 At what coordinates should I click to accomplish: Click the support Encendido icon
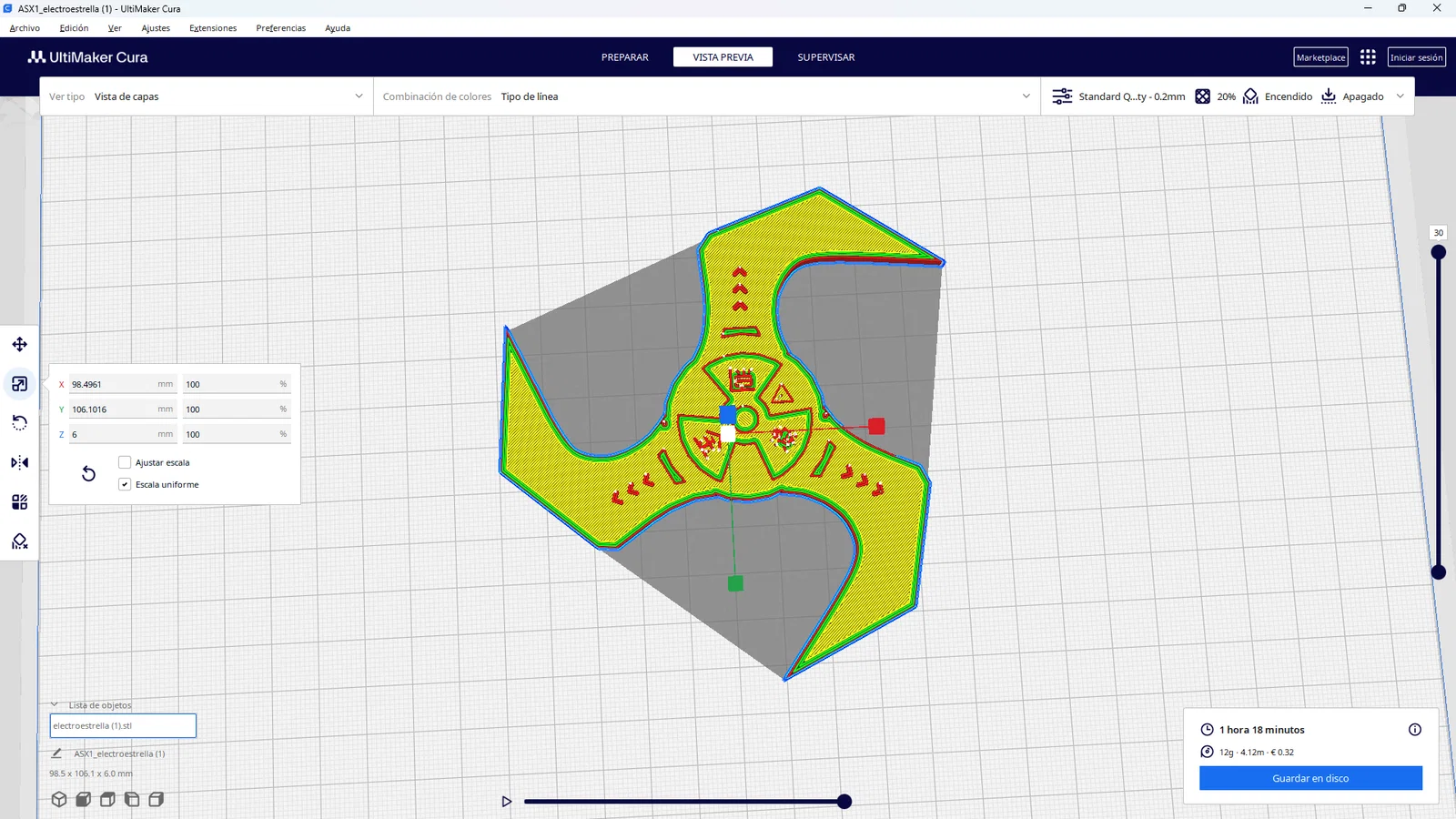pos(1250,96)
